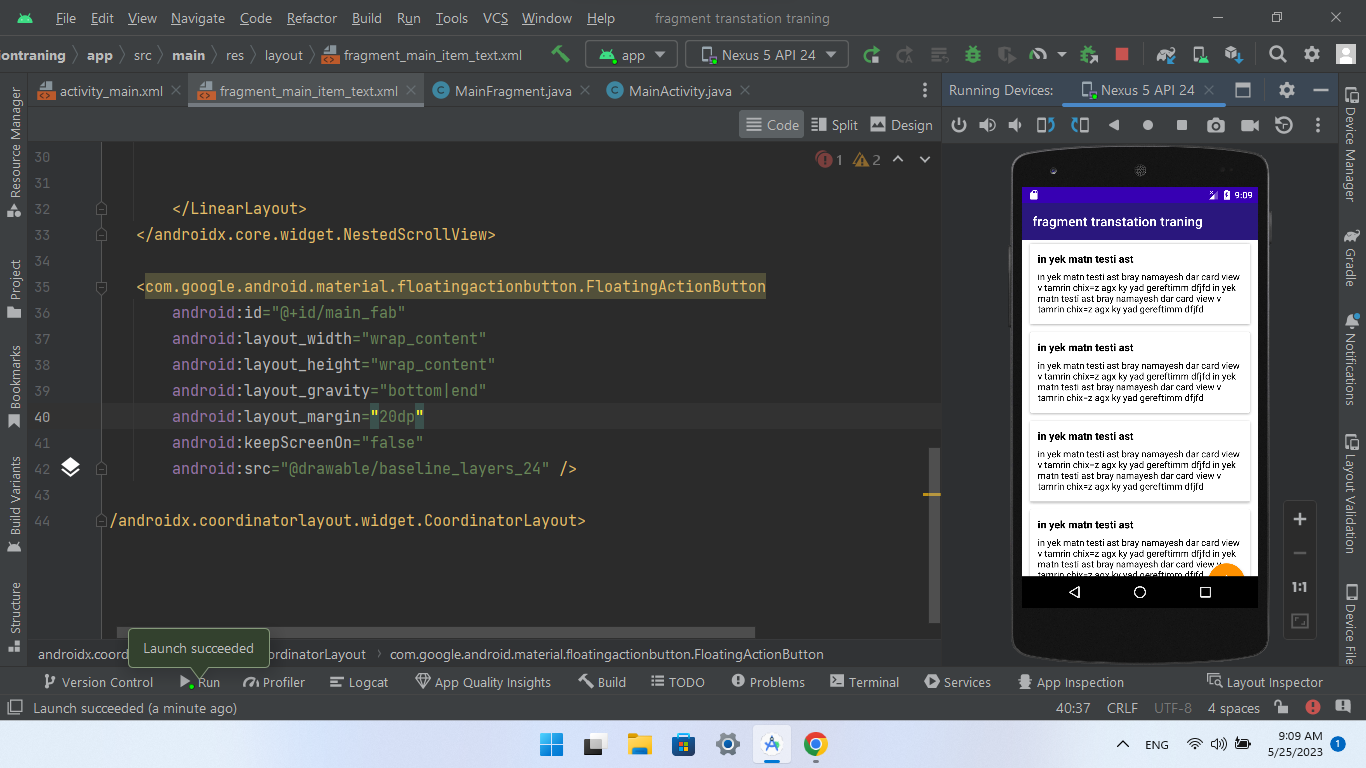Open the Problems tool window

(767, 682)
